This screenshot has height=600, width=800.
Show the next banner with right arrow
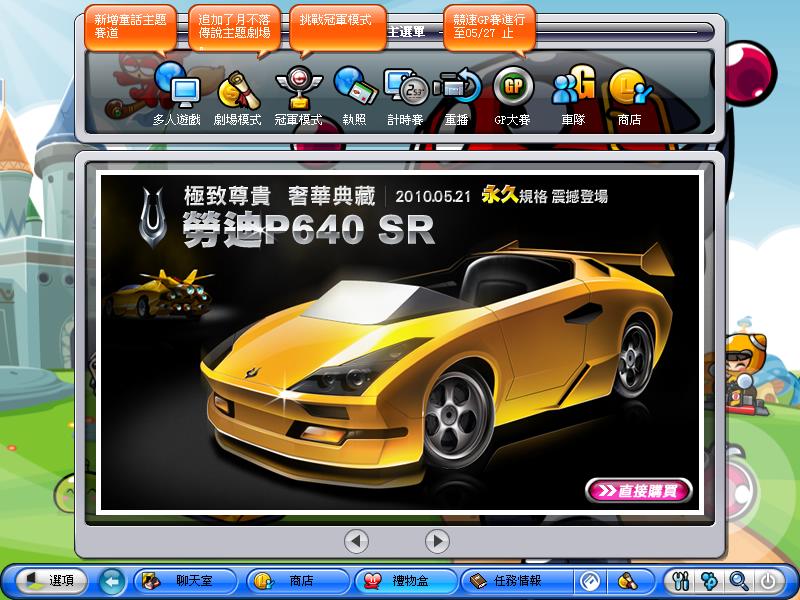tap(437, 541)
